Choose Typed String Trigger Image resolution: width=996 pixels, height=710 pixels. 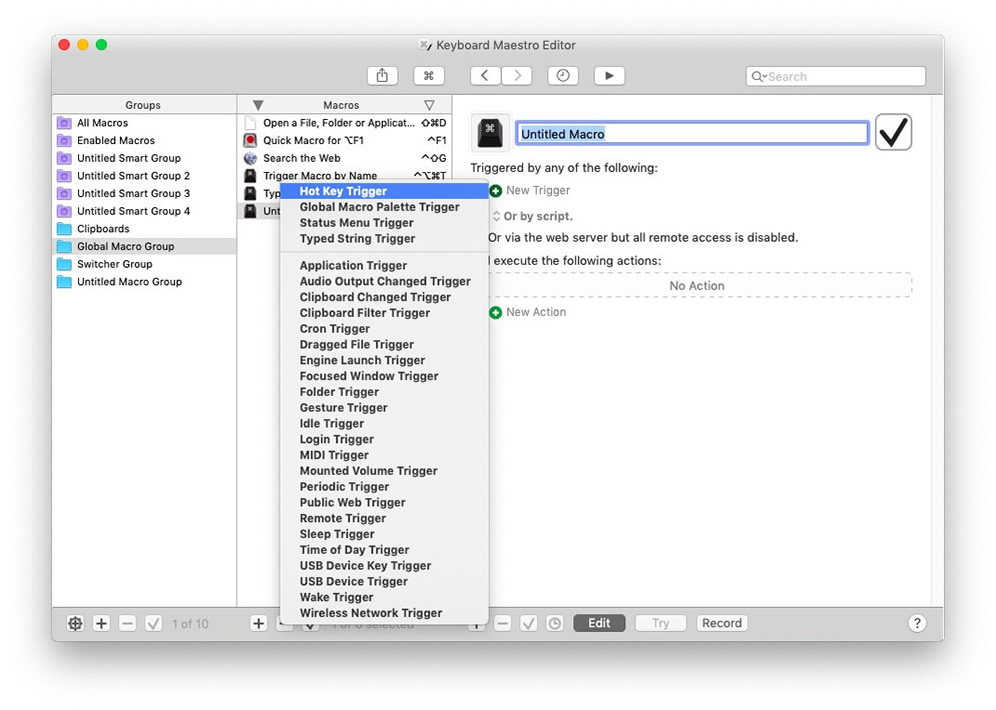point(384,239)
